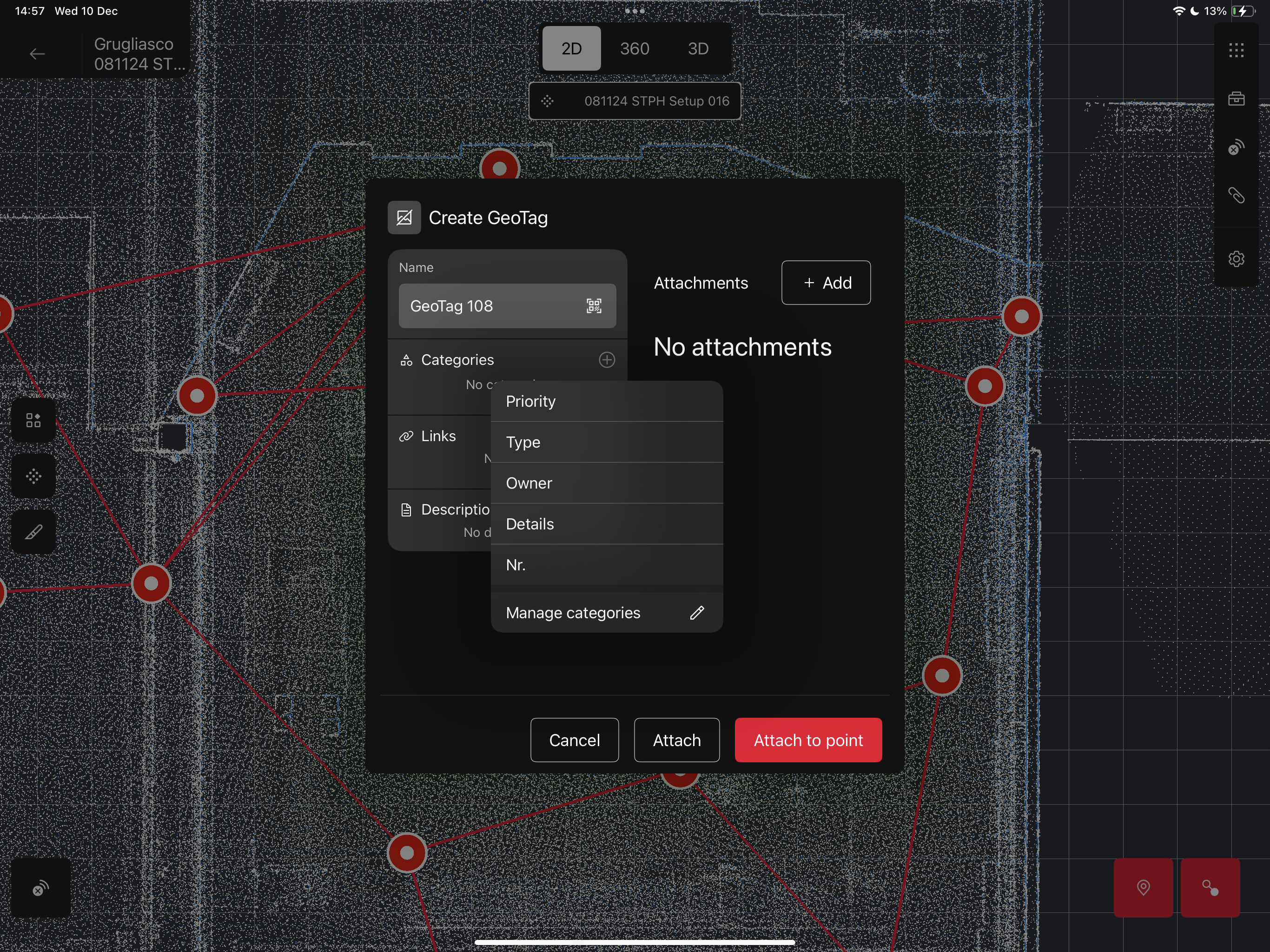Switch to 360 view mode

pyautogui.click(x=635, y=49)
